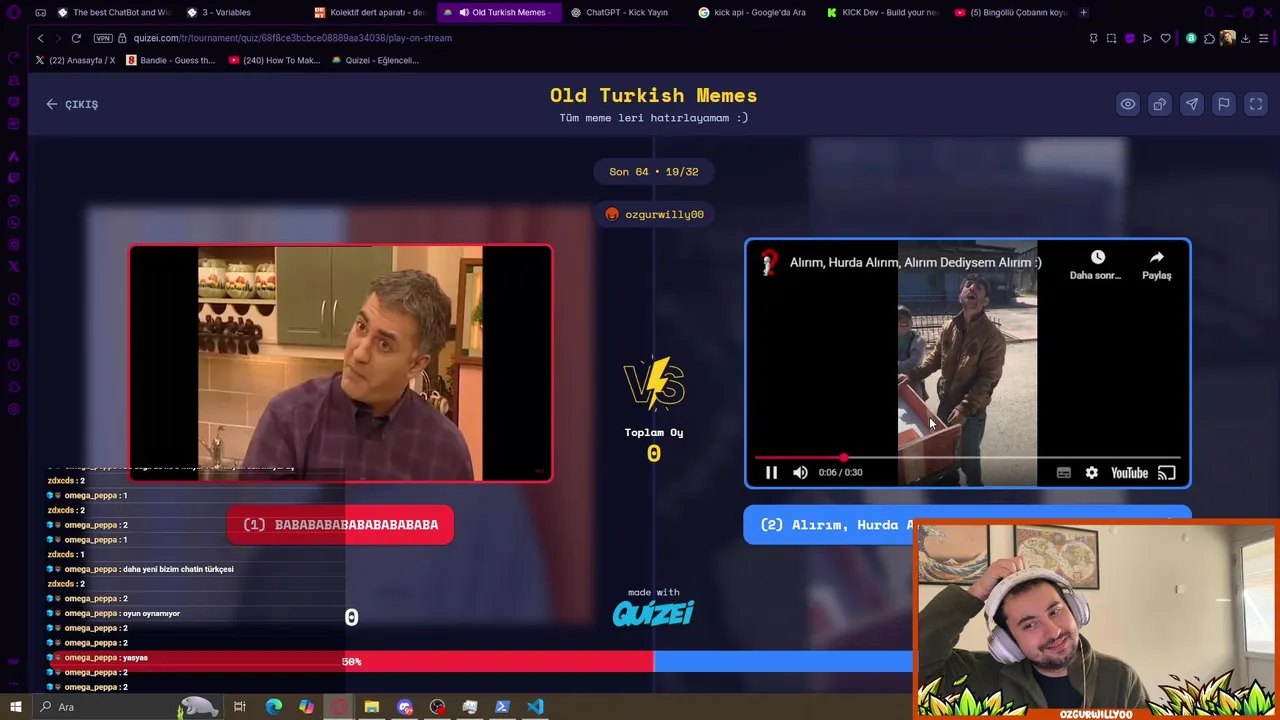
Task: Vote for (1) BABABABABABABABABABA
Action: tap(340, 525)
